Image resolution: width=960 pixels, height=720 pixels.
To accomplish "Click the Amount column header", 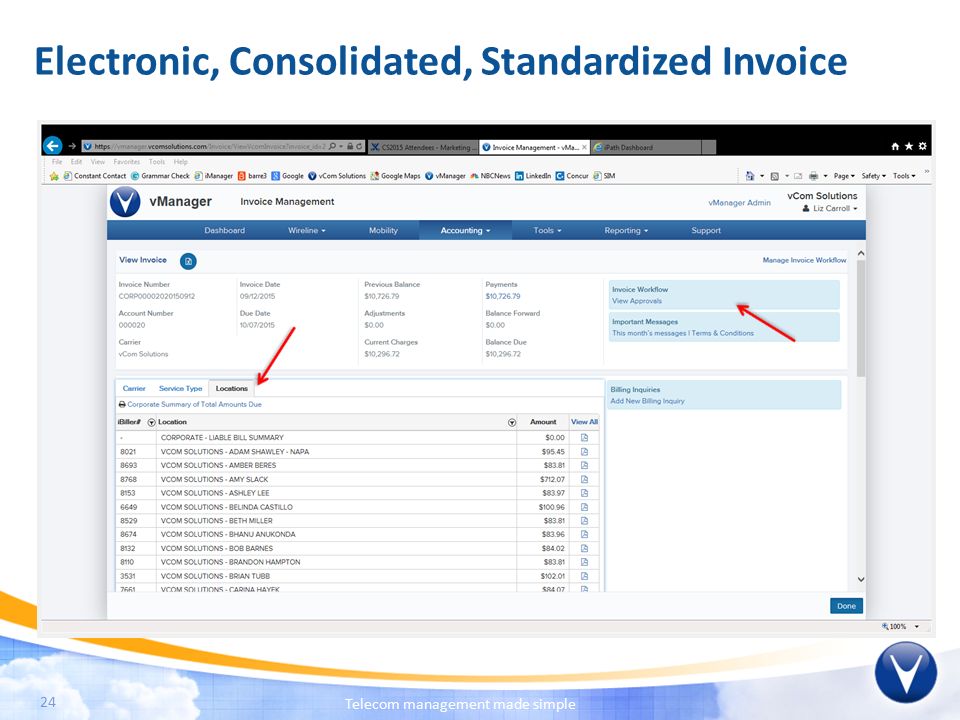I will (543, 422).
